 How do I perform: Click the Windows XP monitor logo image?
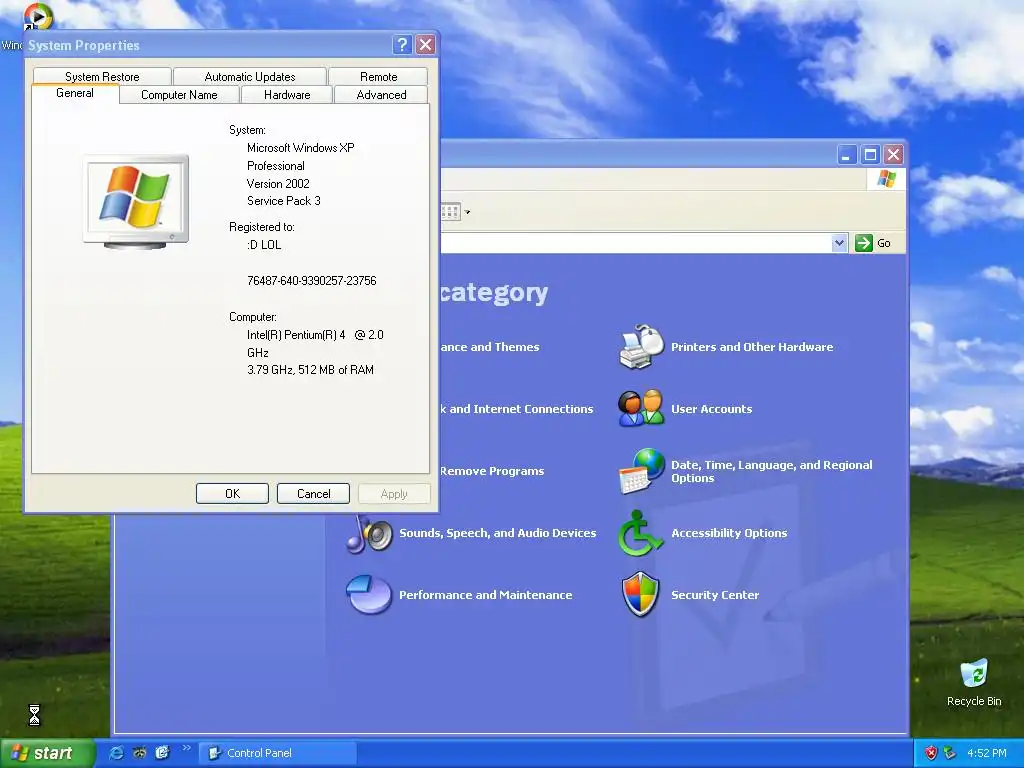[x=136, y=202]
